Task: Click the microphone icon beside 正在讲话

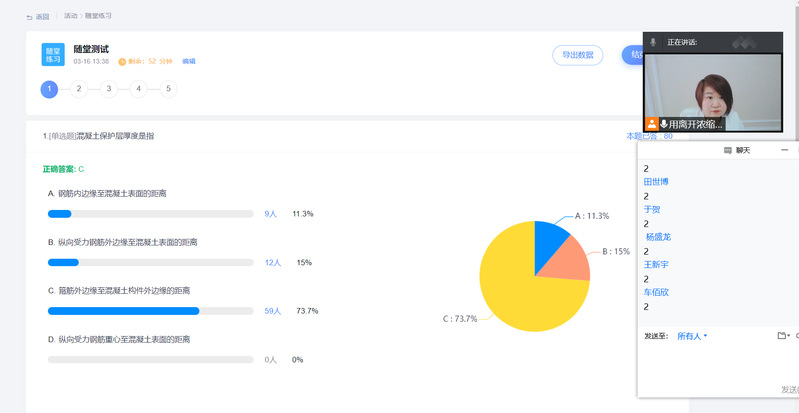Action: pyautogui.click(x=653, y=42)
